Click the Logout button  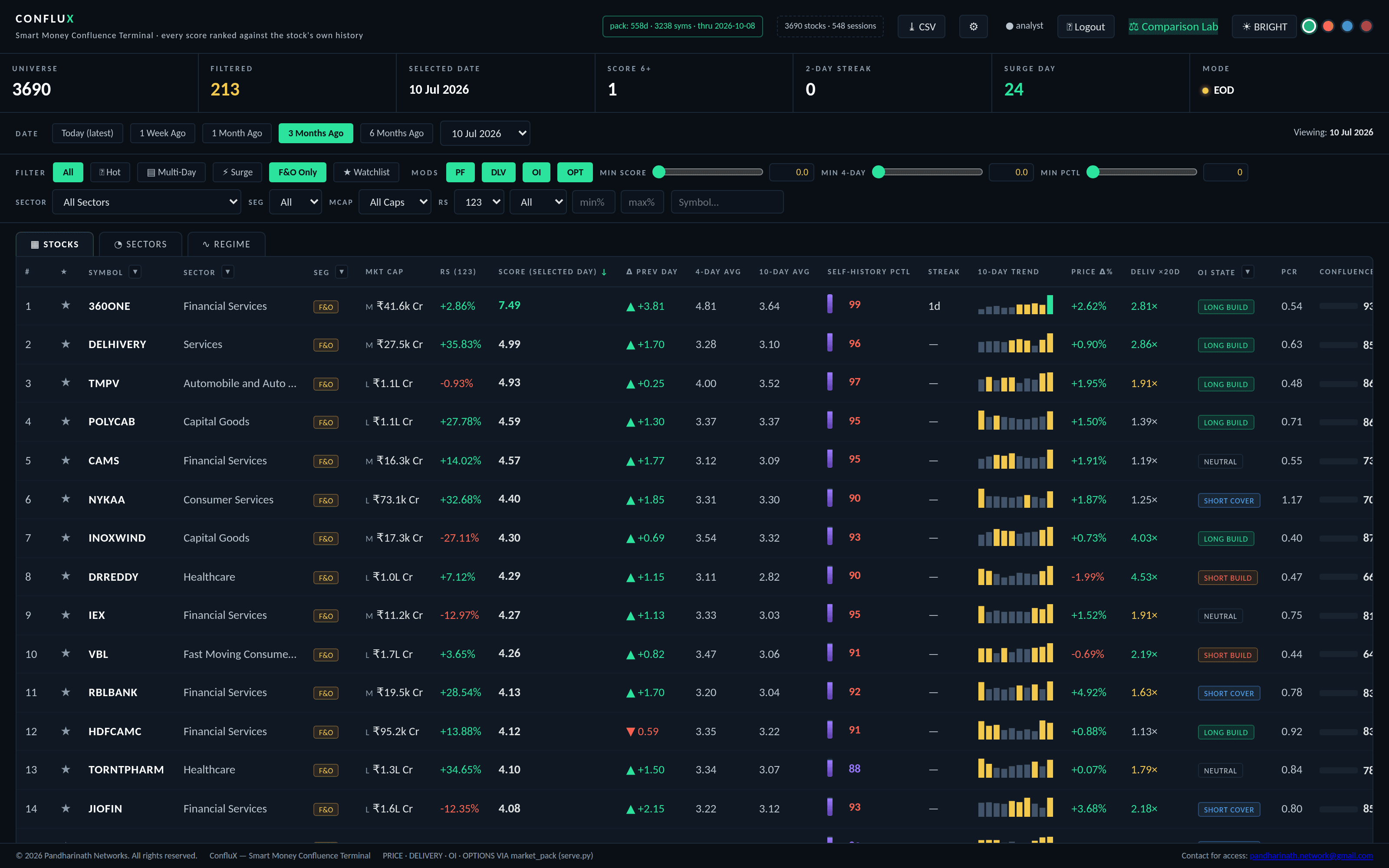(x=1085, y=26)
